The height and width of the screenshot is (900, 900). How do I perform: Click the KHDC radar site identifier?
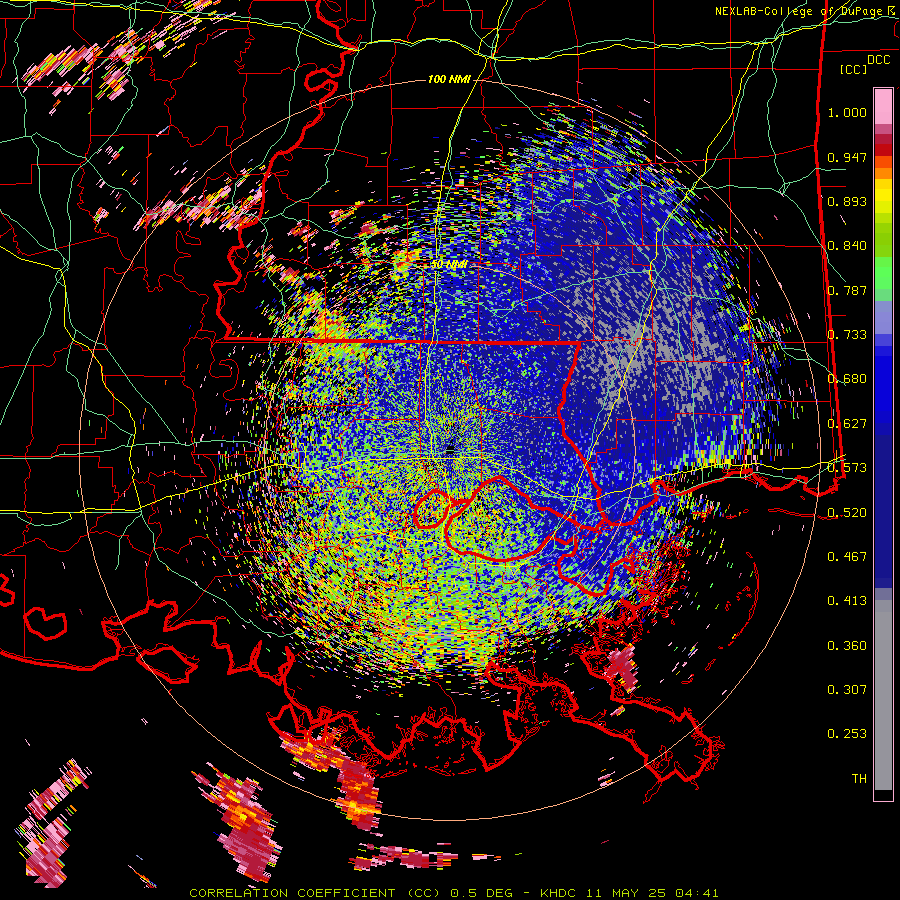coord(560,893)
